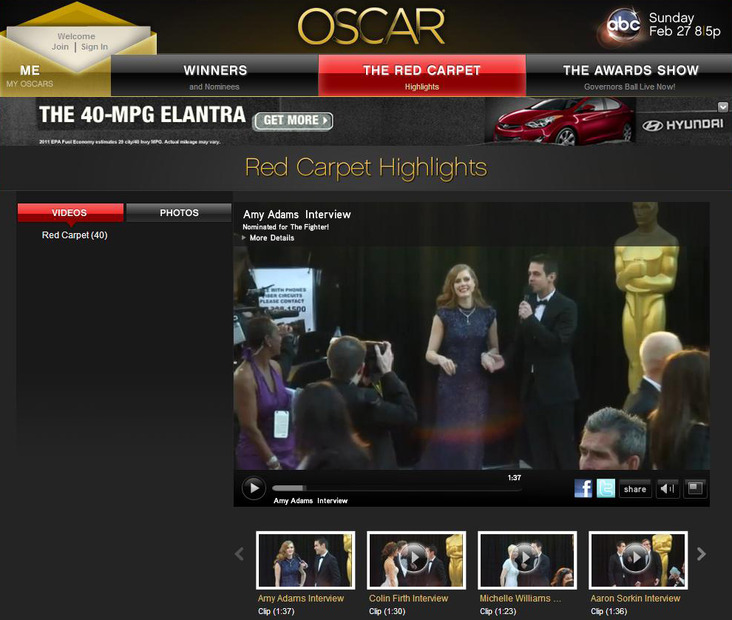
Task: Open the ME My Oscars tab
Action: pos(30,76)
